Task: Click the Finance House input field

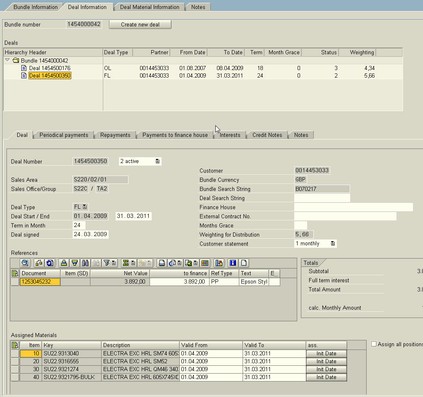Action: click(353, 207)
